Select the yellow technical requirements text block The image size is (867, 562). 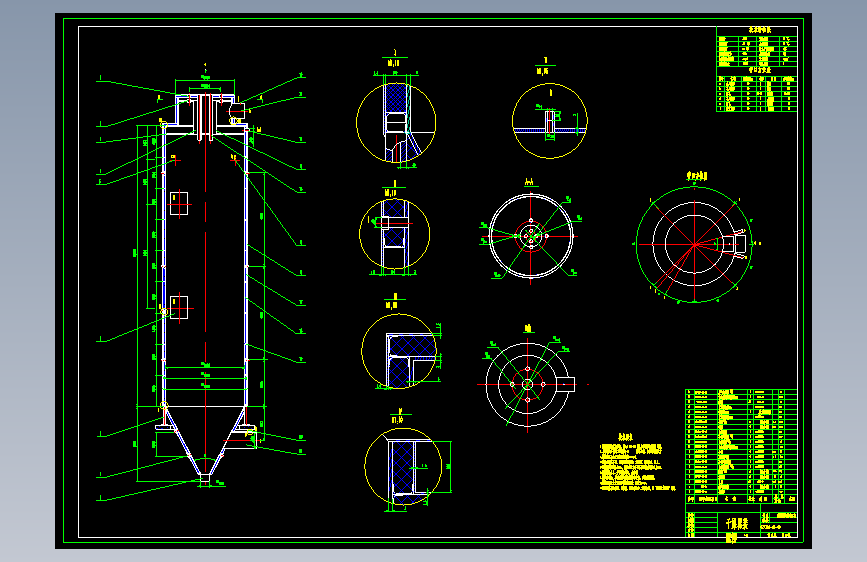[x=638, y=463]
